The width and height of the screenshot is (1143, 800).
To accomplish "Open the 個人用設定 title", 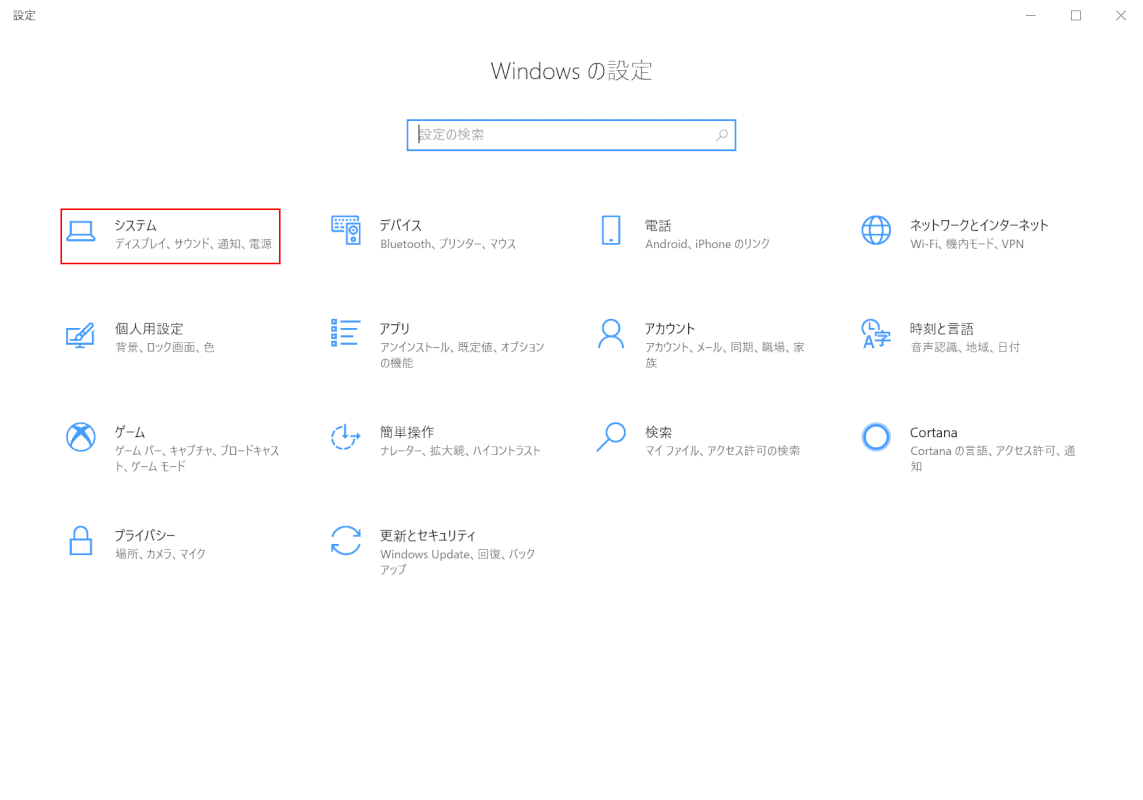I will [149, 329].
